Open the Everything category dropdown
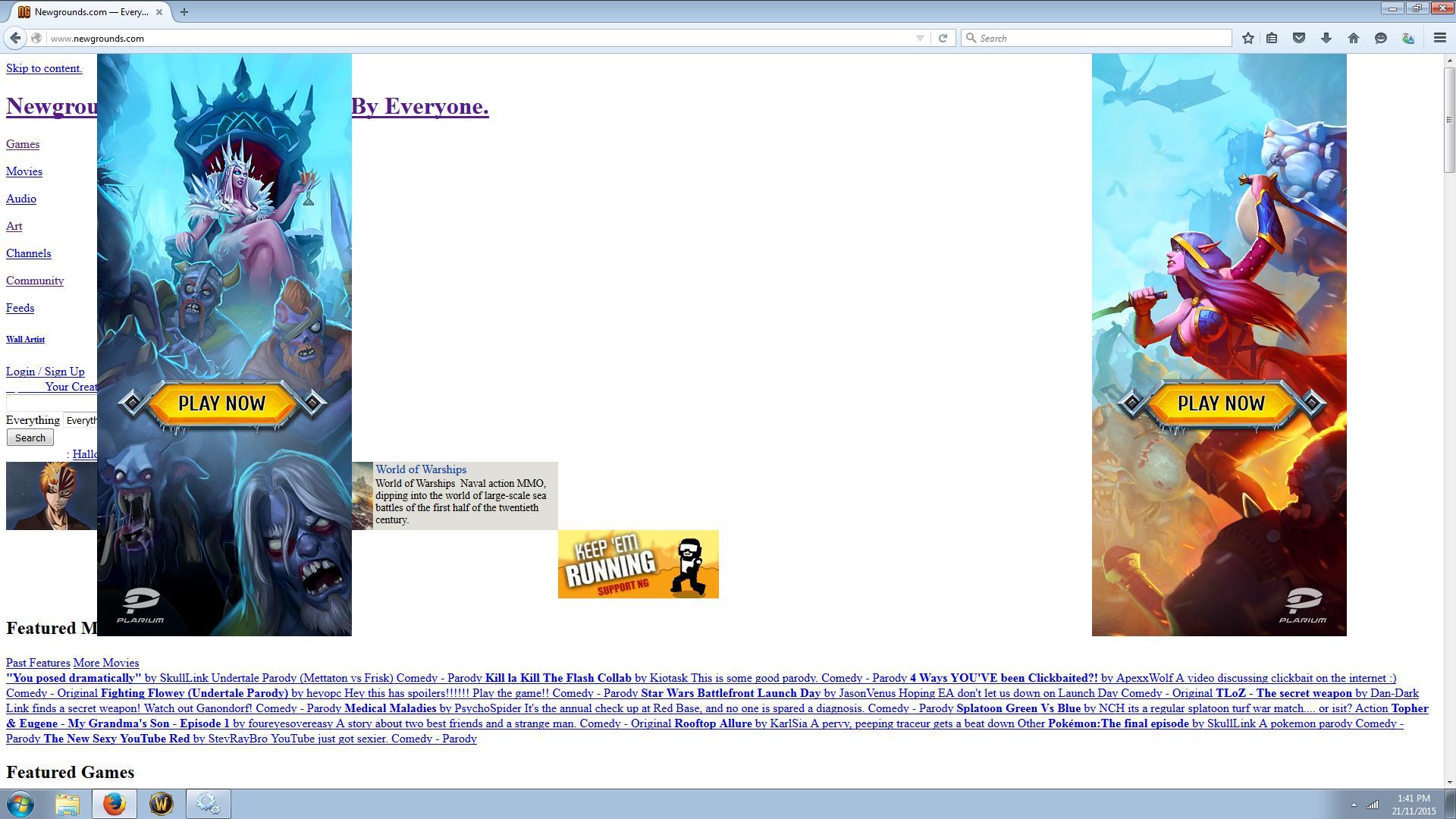Image resolution: width=1456 pixels, height=819 pixels. 83,420
